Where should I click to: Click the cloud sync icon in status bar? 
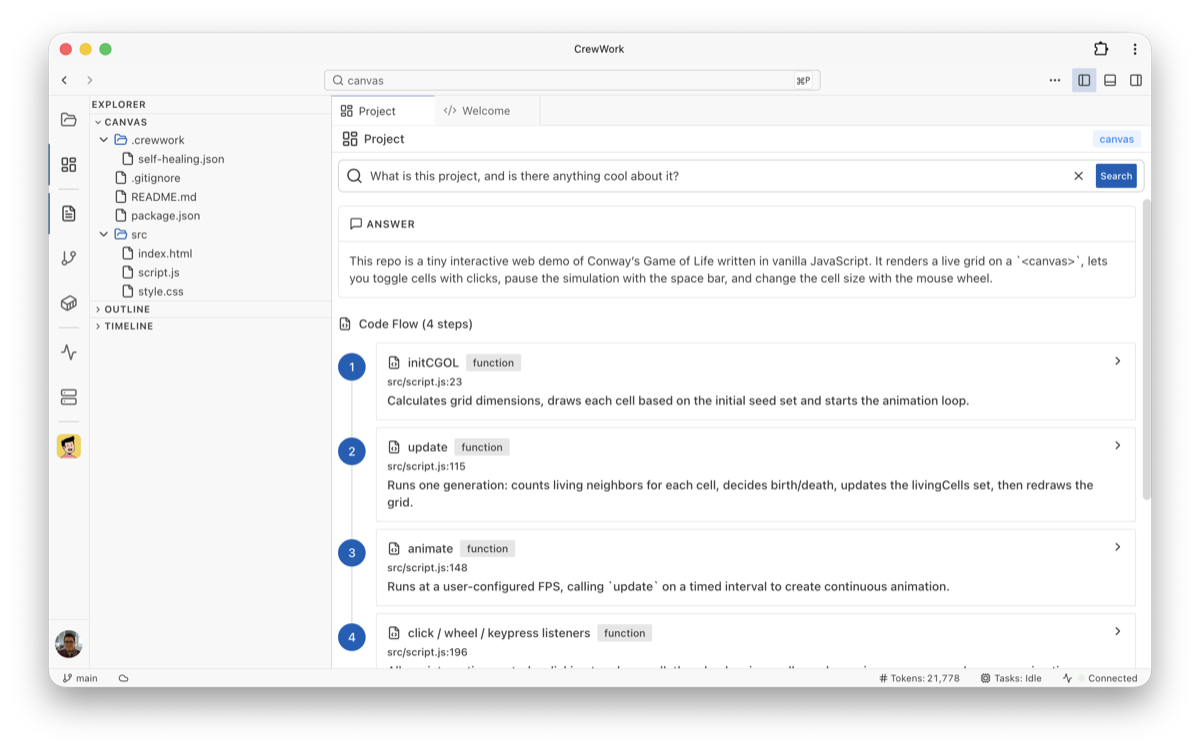coord(124,678)
